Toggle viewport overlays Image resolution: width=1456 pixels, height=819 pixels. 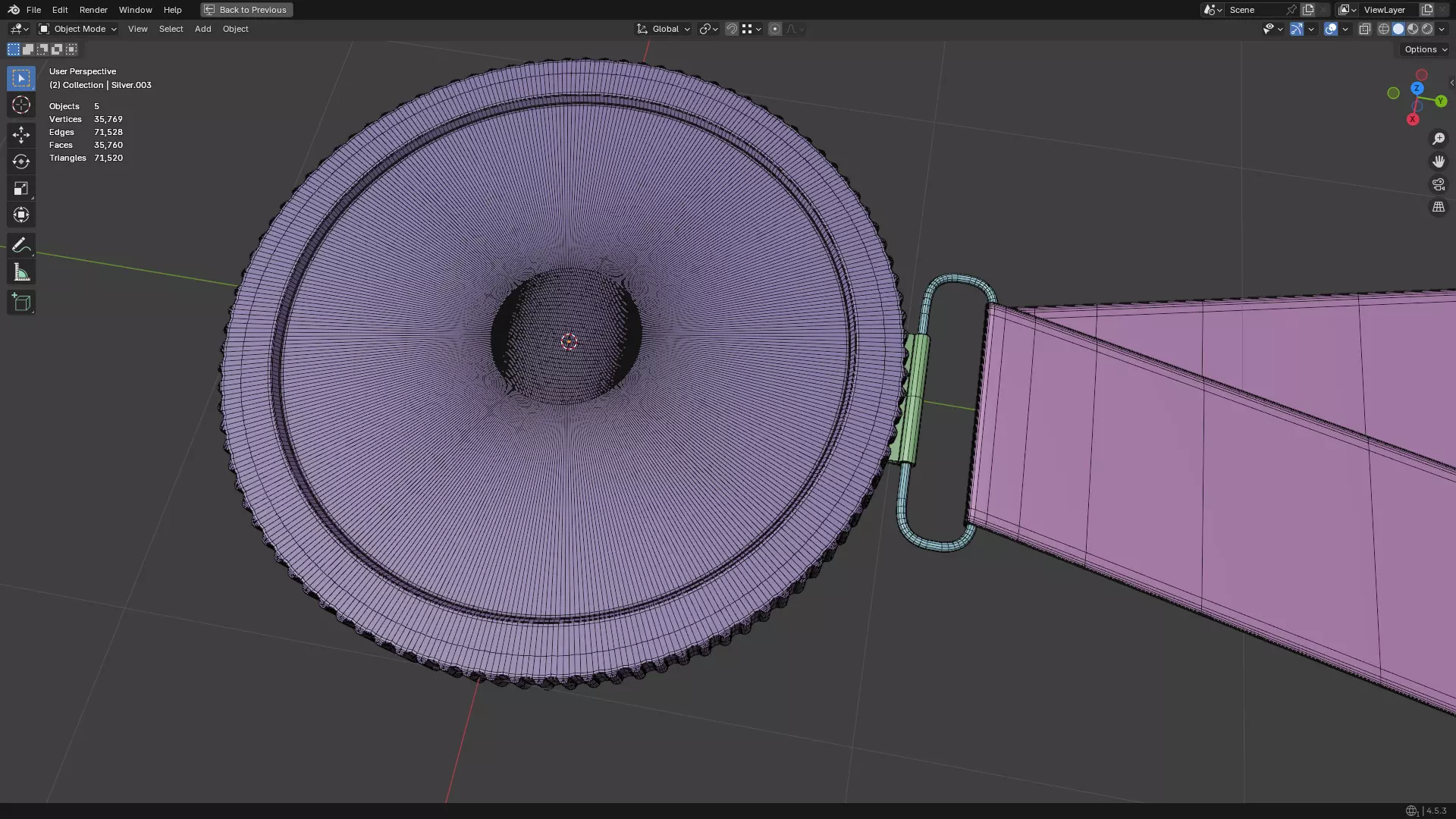click(1331, 29)
